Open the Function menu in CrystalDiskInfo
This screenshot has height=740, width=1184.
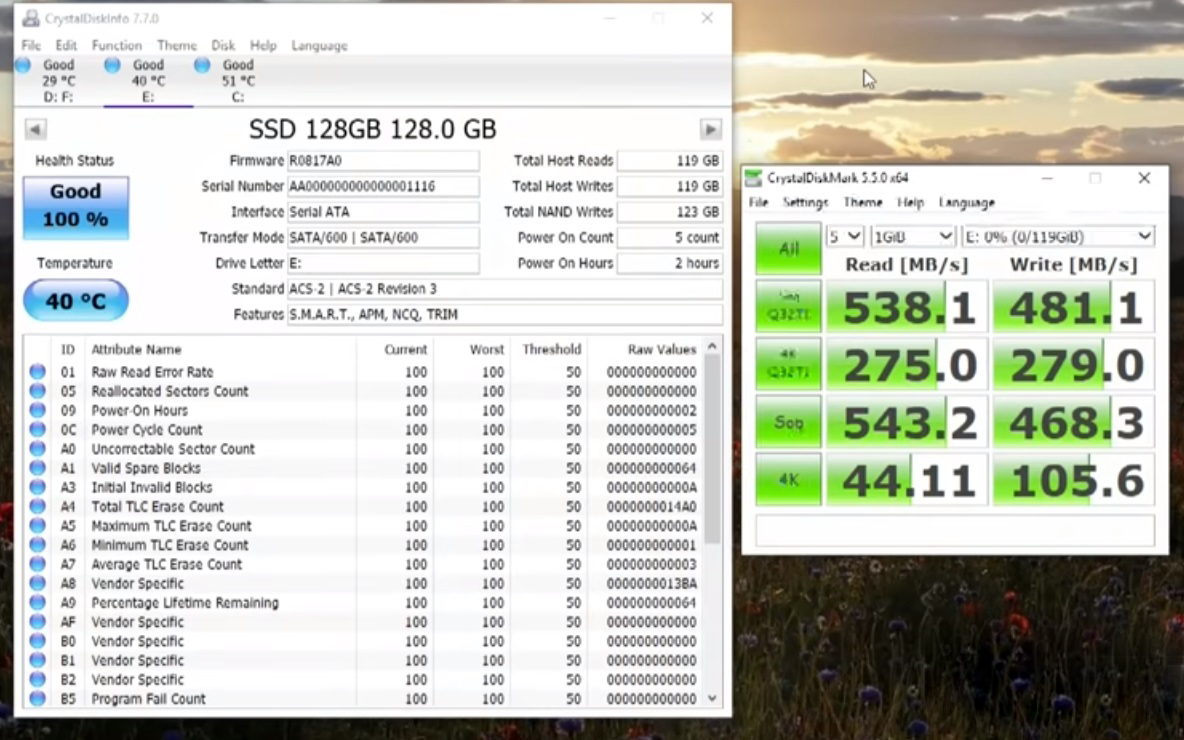tap(117, 45)
